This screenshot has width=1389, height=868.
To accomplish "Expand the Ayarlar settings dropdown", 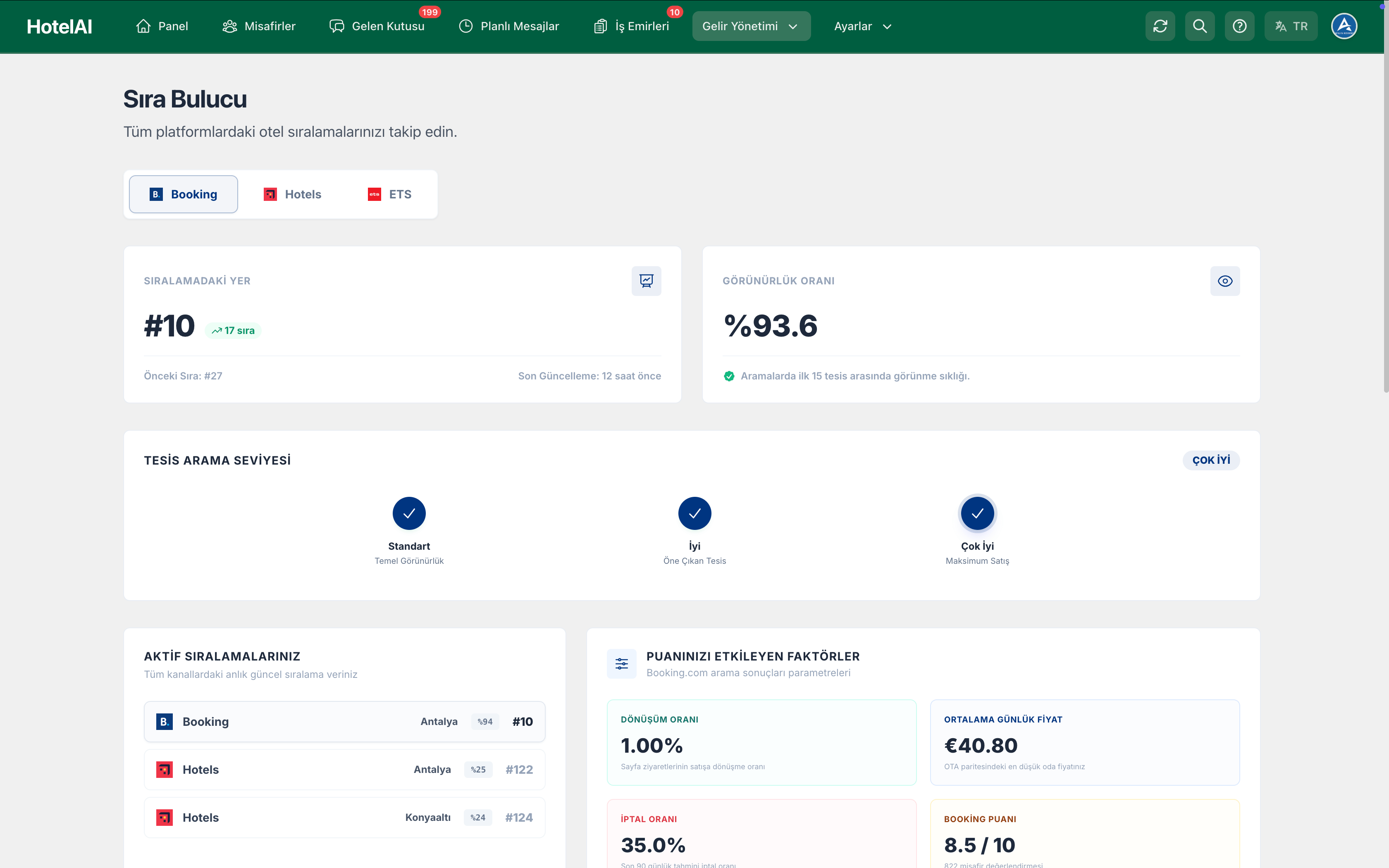I will pyautogui.click(x=863, y=26).
